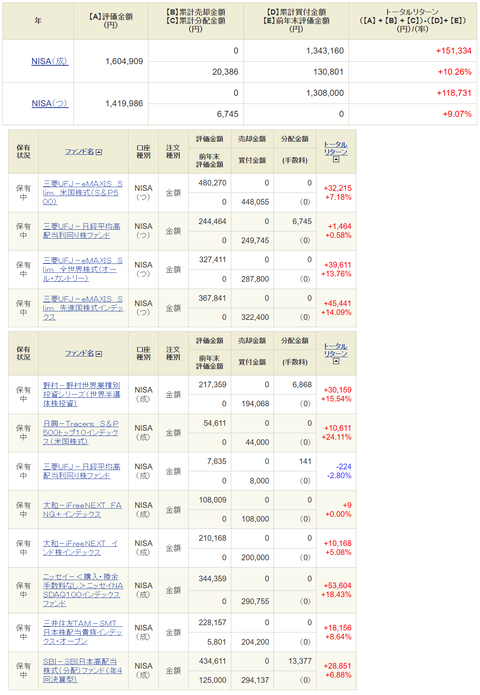
Task: Select cumulative distribution 20,386
Action: [225, 72]
